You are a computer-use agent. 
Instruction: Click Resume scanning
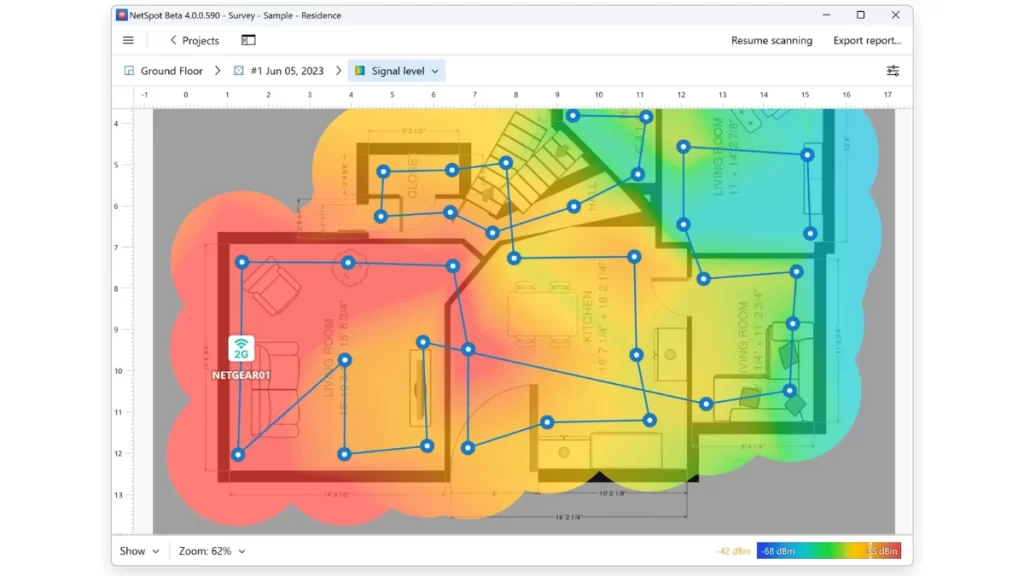[772, 40]
